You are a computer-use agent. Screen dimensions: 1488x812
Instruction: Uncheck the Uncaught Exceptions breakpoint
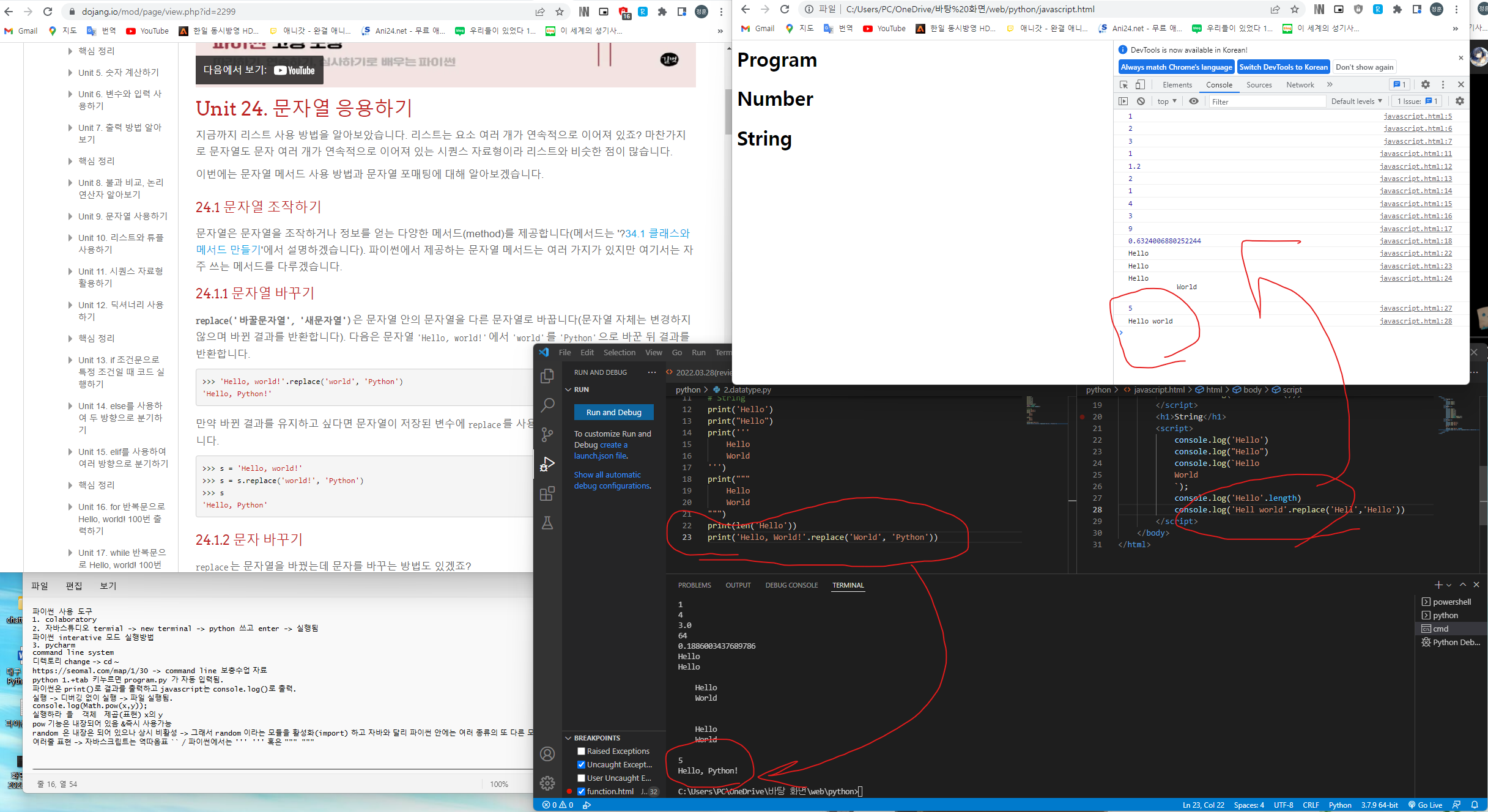coord(581,764)
